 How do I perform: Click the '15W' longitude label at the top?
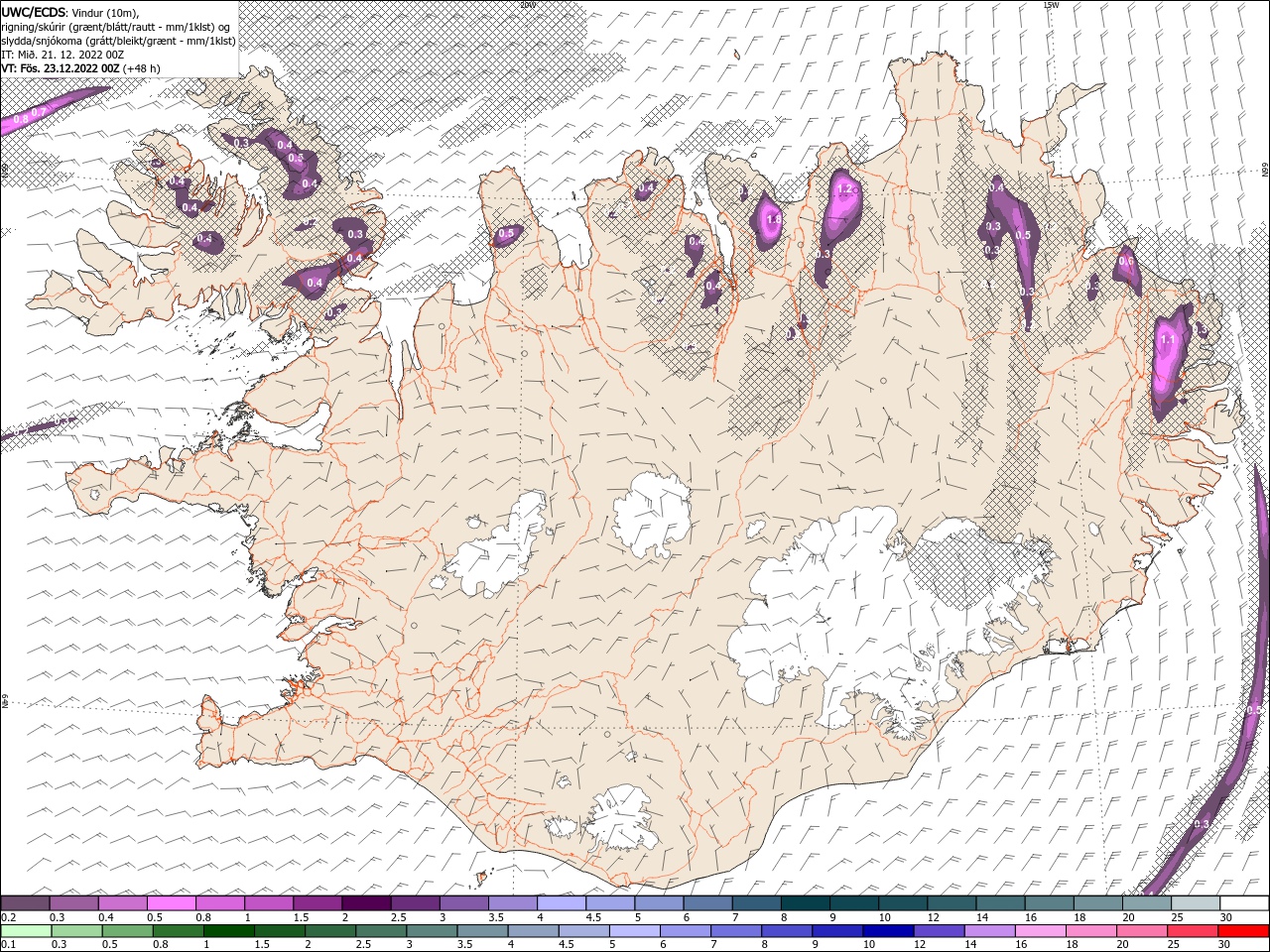1051,5
